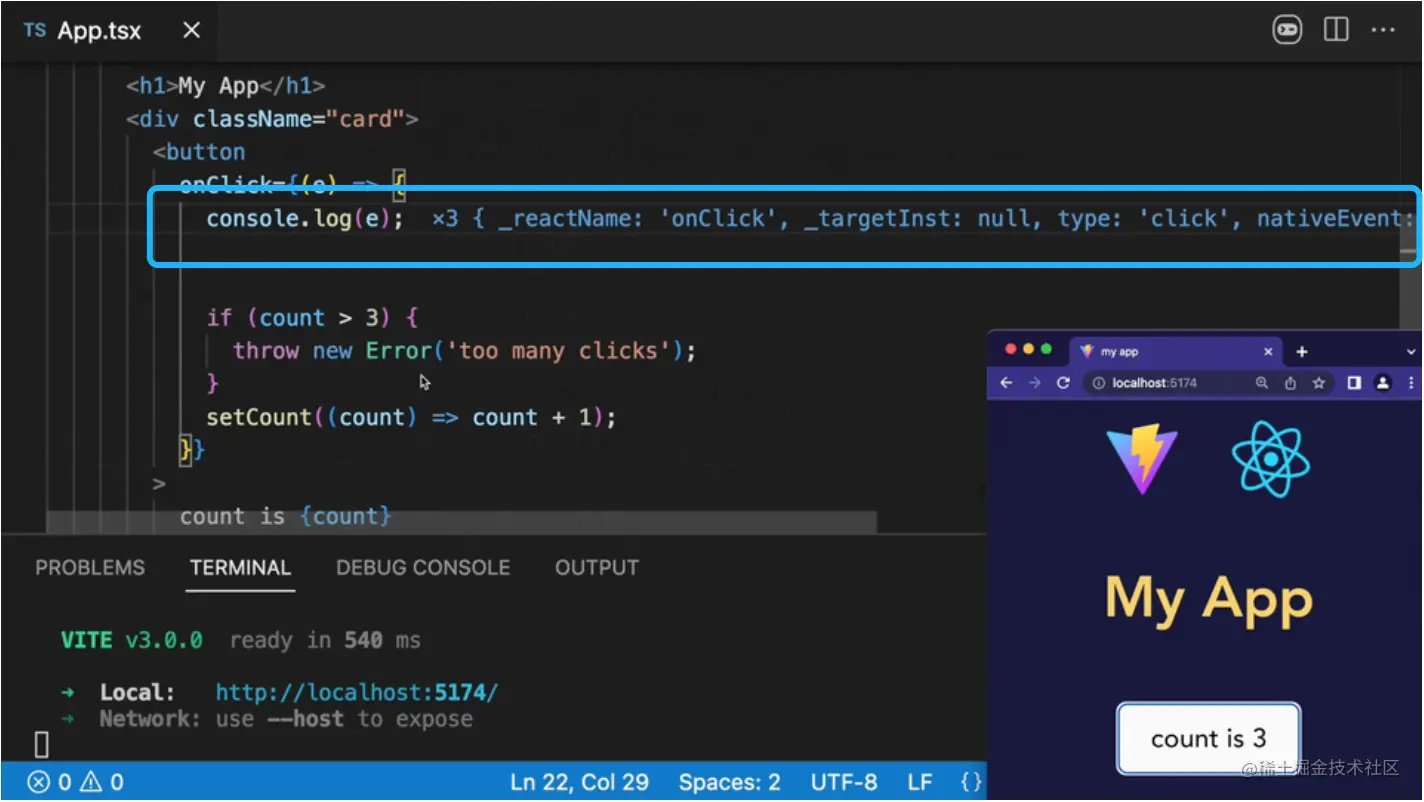Close the 'my app' browser tab
The image size is (1424, 802).
coord(1268,352)
